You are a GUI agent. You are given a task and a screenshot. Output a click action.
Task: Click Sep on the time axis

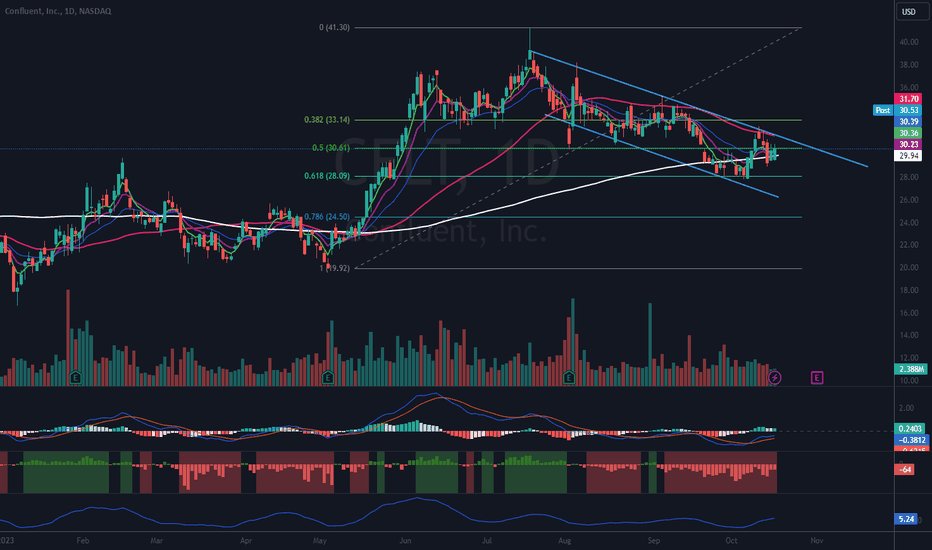(x=654, y=540)
